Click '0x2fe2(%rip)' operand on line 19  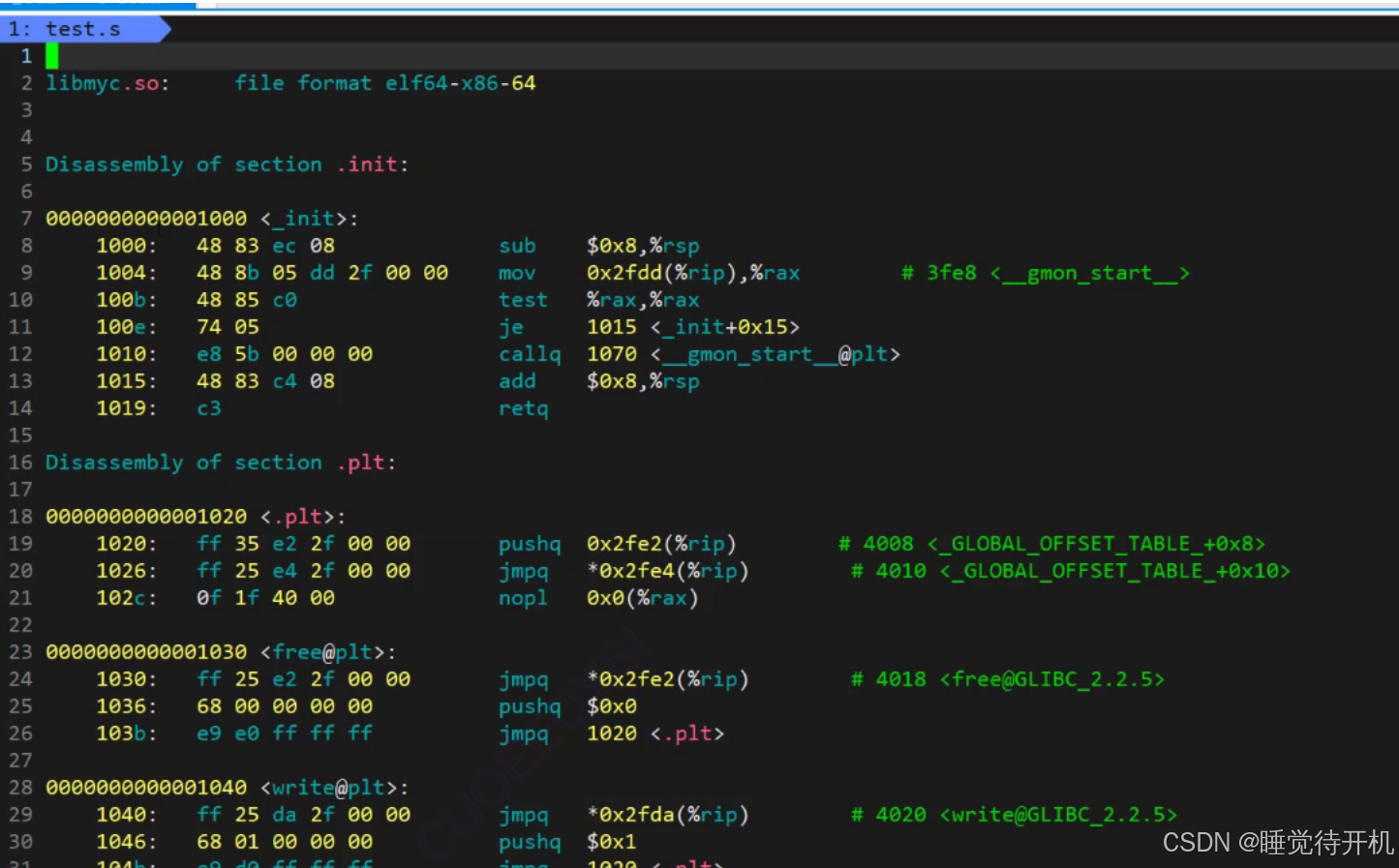tap(661, 544)
